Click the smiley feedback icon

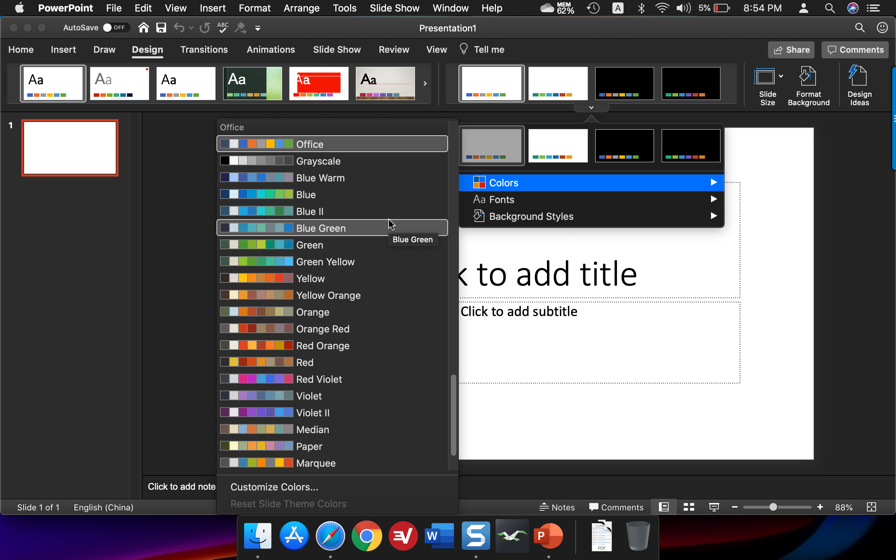point(882,27)
